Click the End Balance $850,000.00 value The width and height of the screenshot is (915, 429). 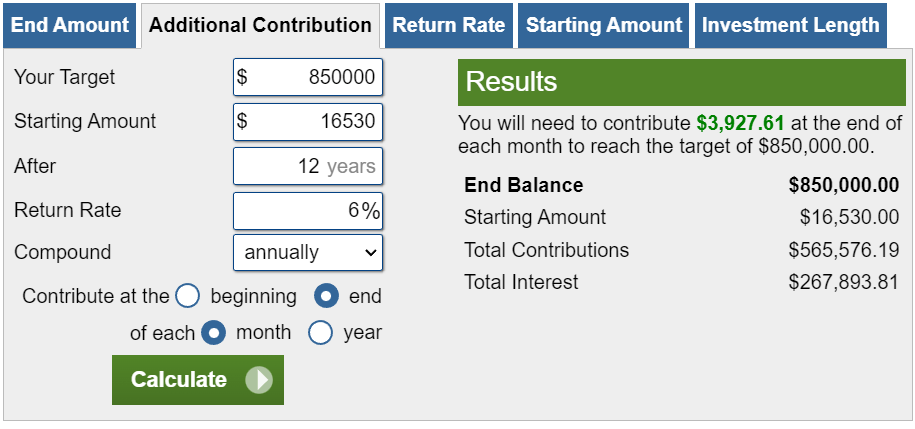point(843,185)
